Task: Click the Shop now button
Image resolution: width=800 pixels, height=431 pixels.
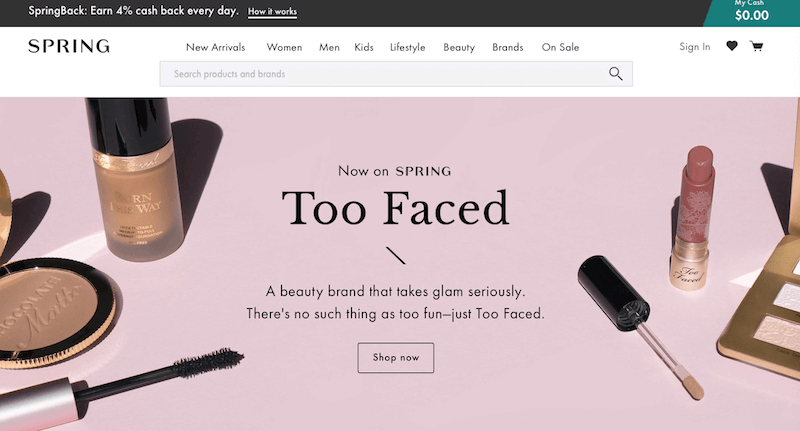Action: click(395, 358)
